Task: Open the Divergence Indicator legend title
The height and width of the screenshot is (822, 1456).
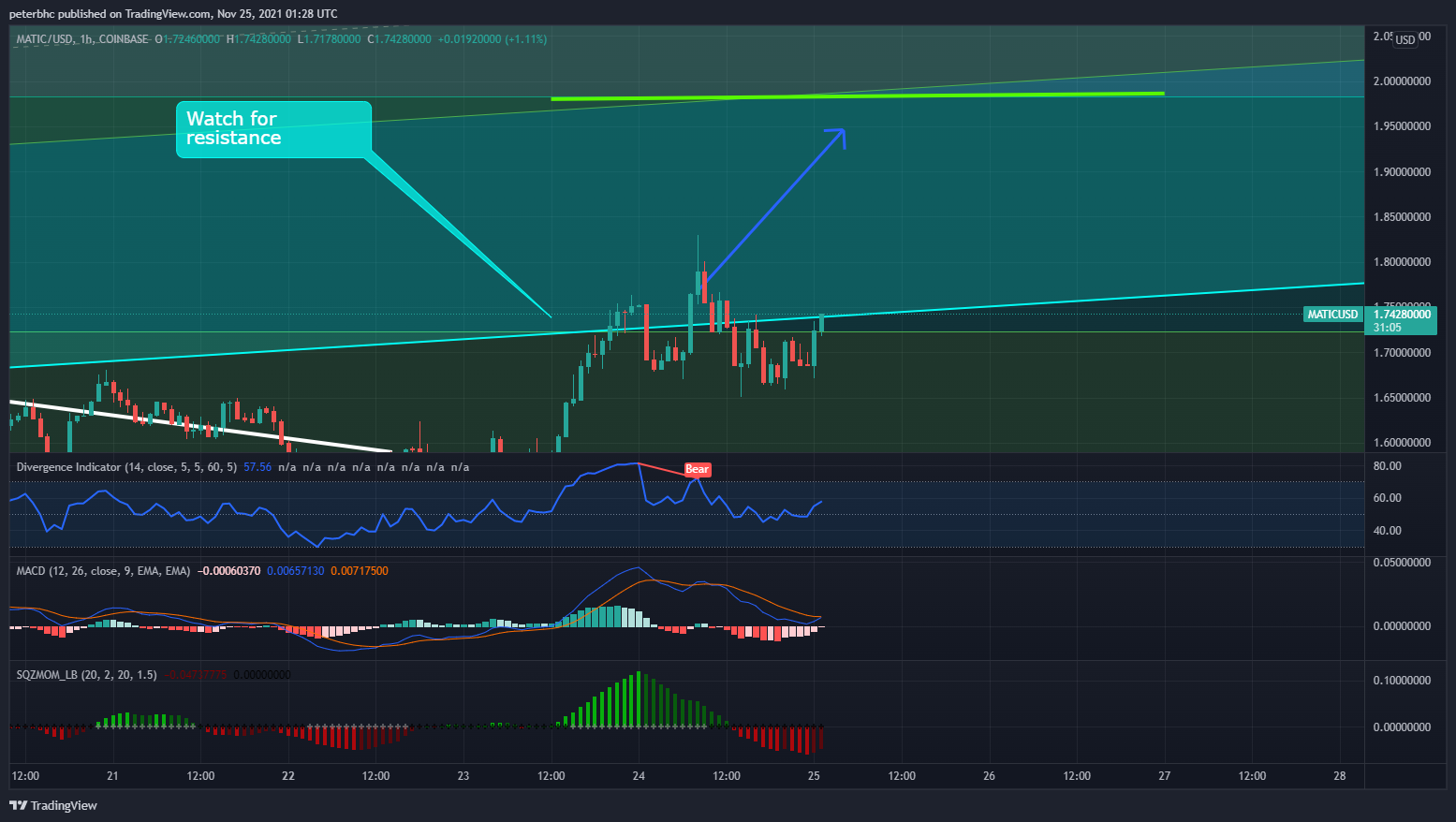Action: tap(126, 466)
